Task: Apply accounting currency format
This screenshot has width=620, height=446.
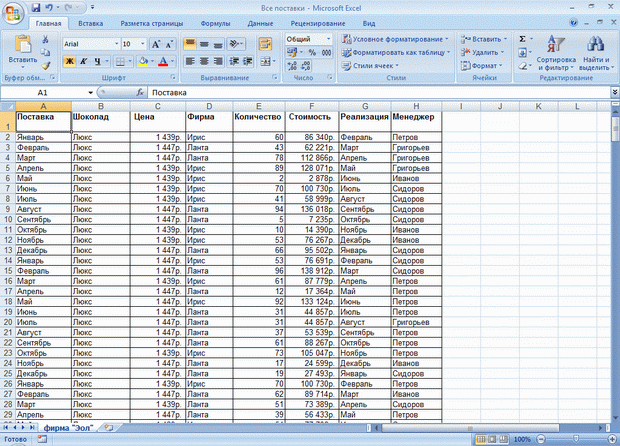Action: click(292, 52)
